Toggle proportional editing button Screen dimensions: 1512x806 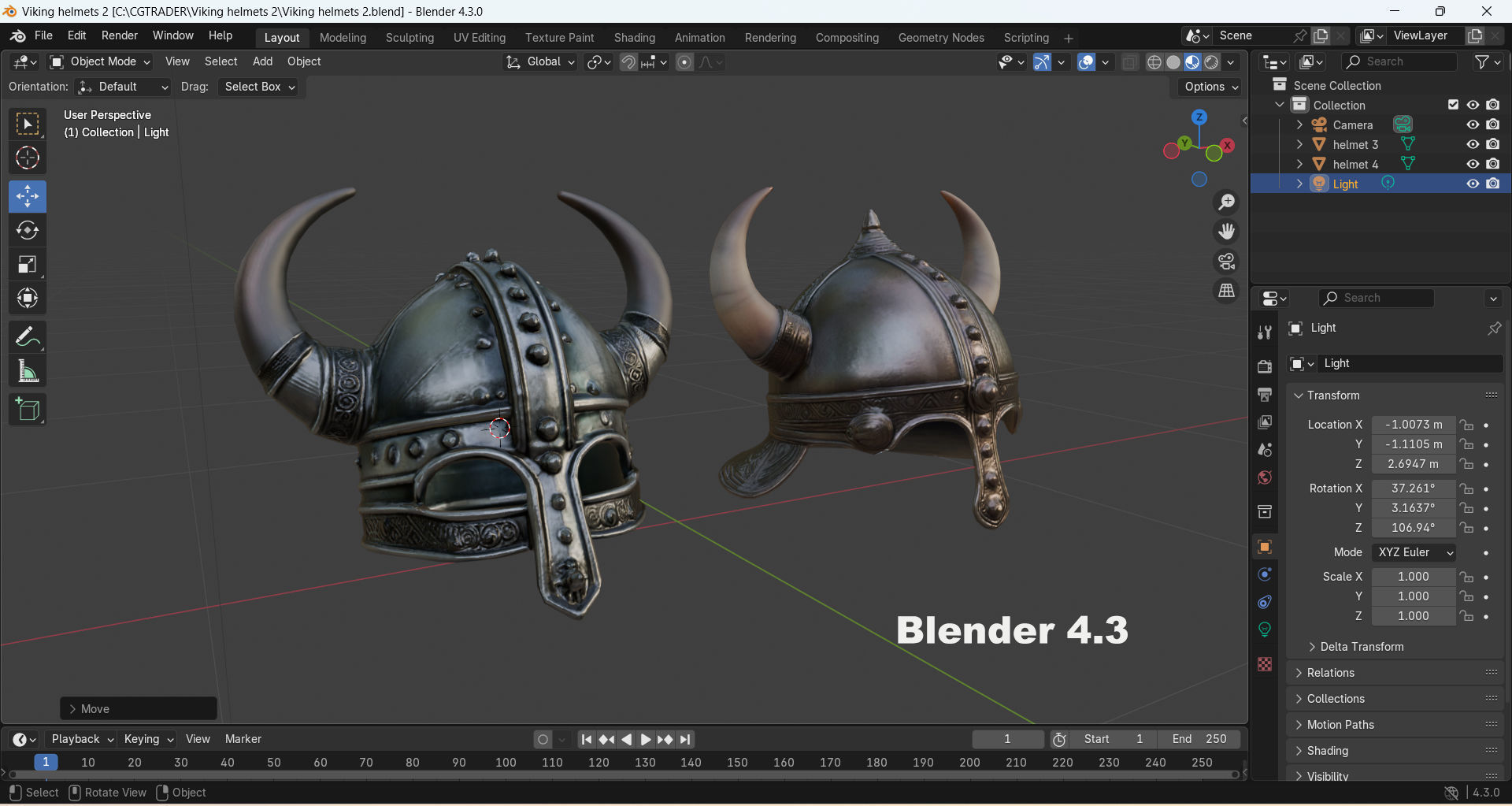click(685, 62)
